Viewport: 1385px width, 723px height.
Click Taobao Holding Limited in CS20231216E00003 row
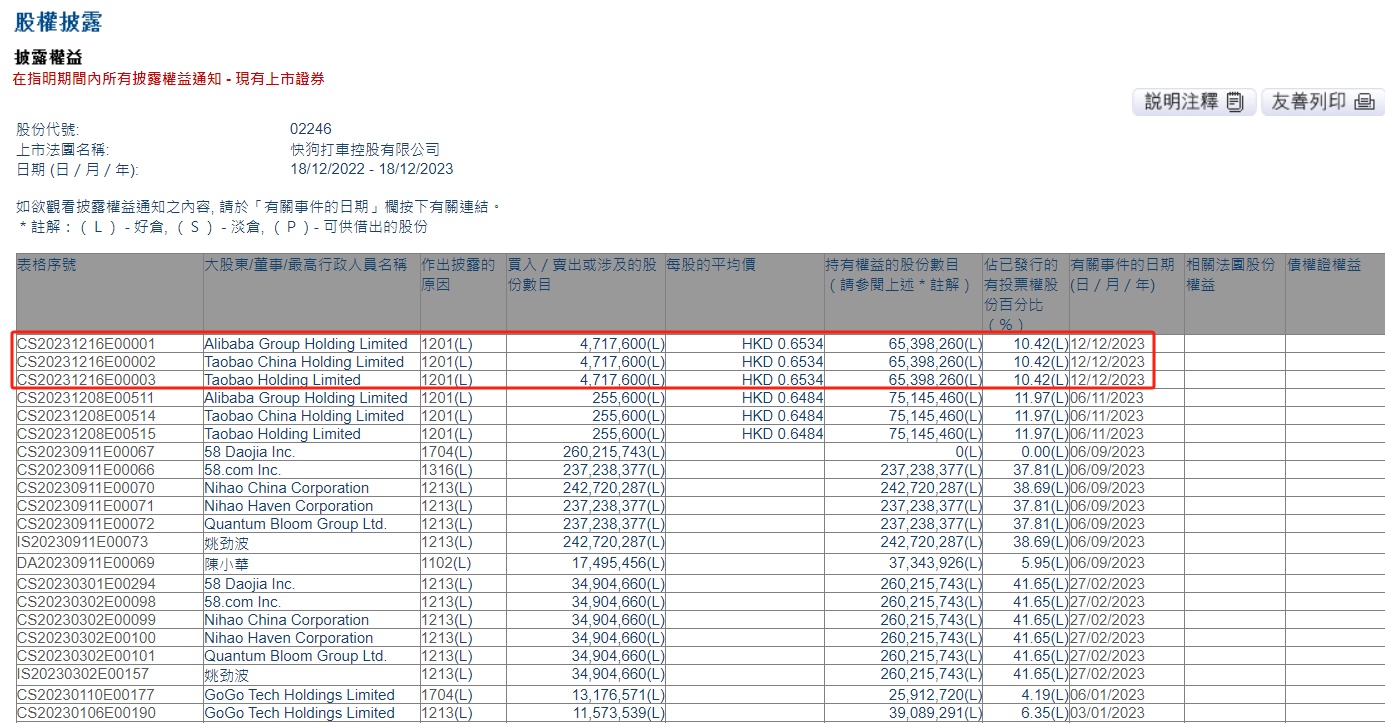pyautogui.click(x=282, y=380)
